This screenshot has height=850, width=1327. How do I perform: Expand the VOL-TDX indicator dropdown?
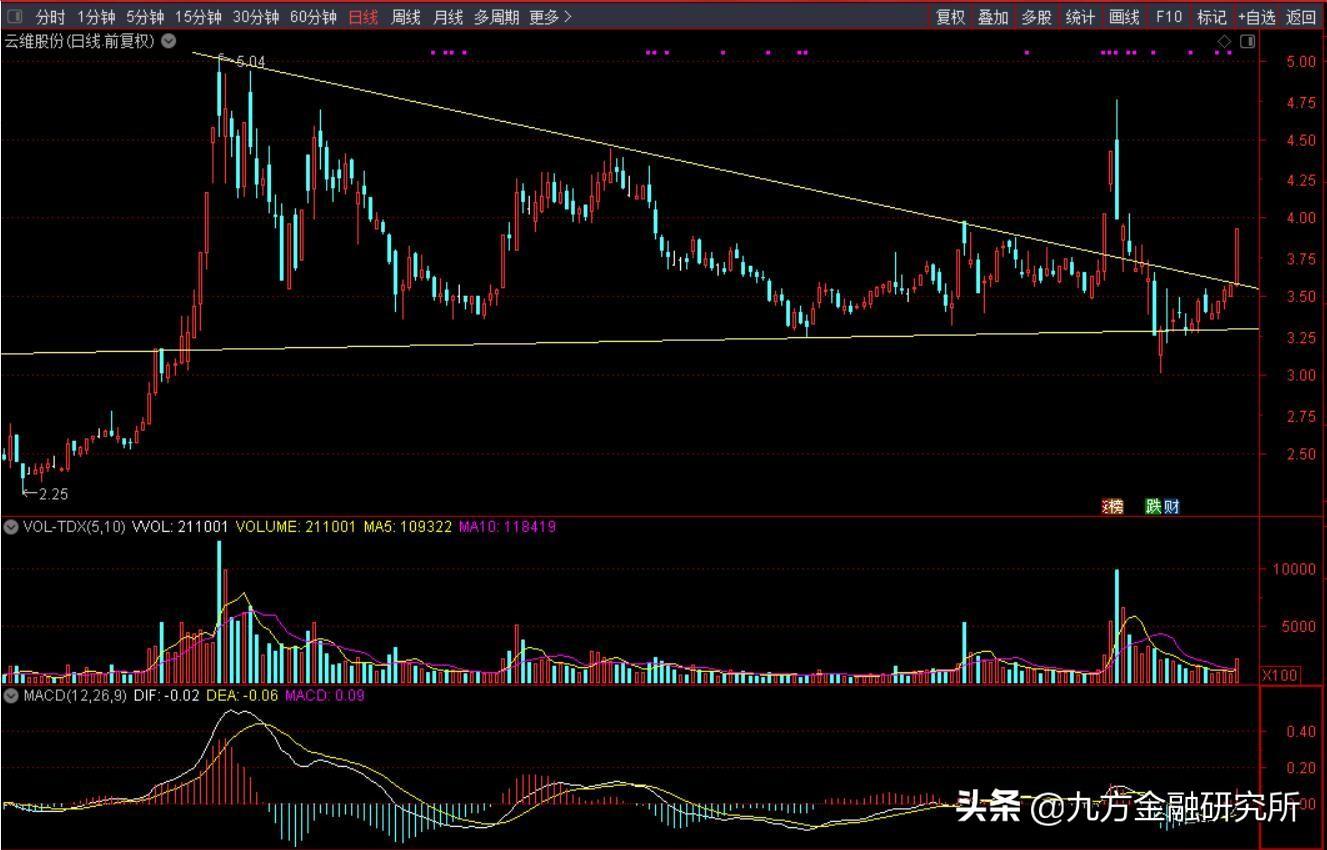pyautogui.click(x=11, y=526)
